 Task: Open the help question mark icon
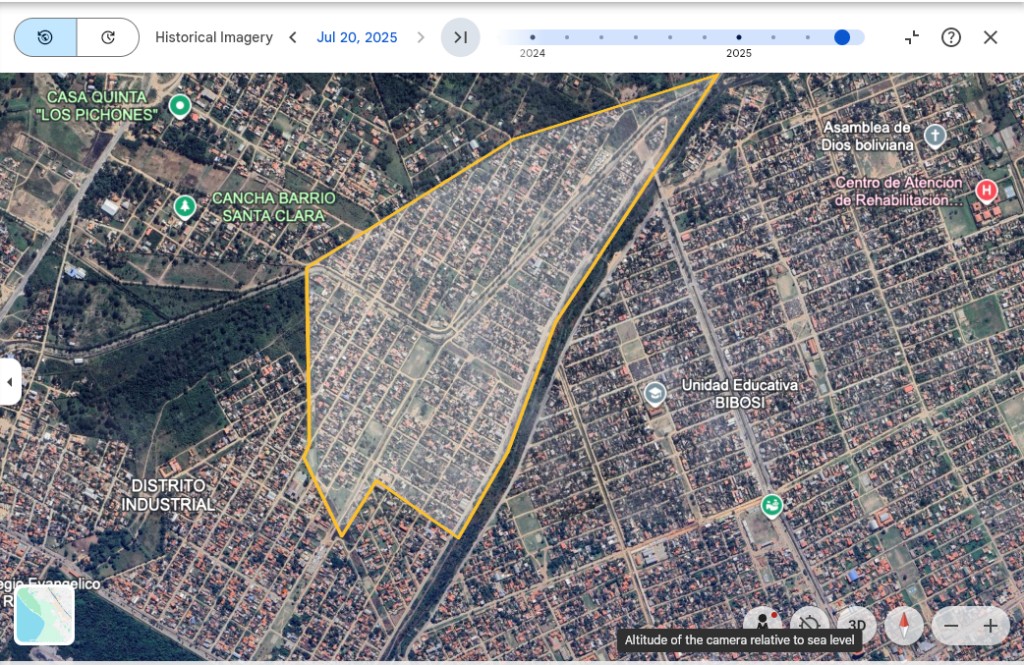coord(951,37)
